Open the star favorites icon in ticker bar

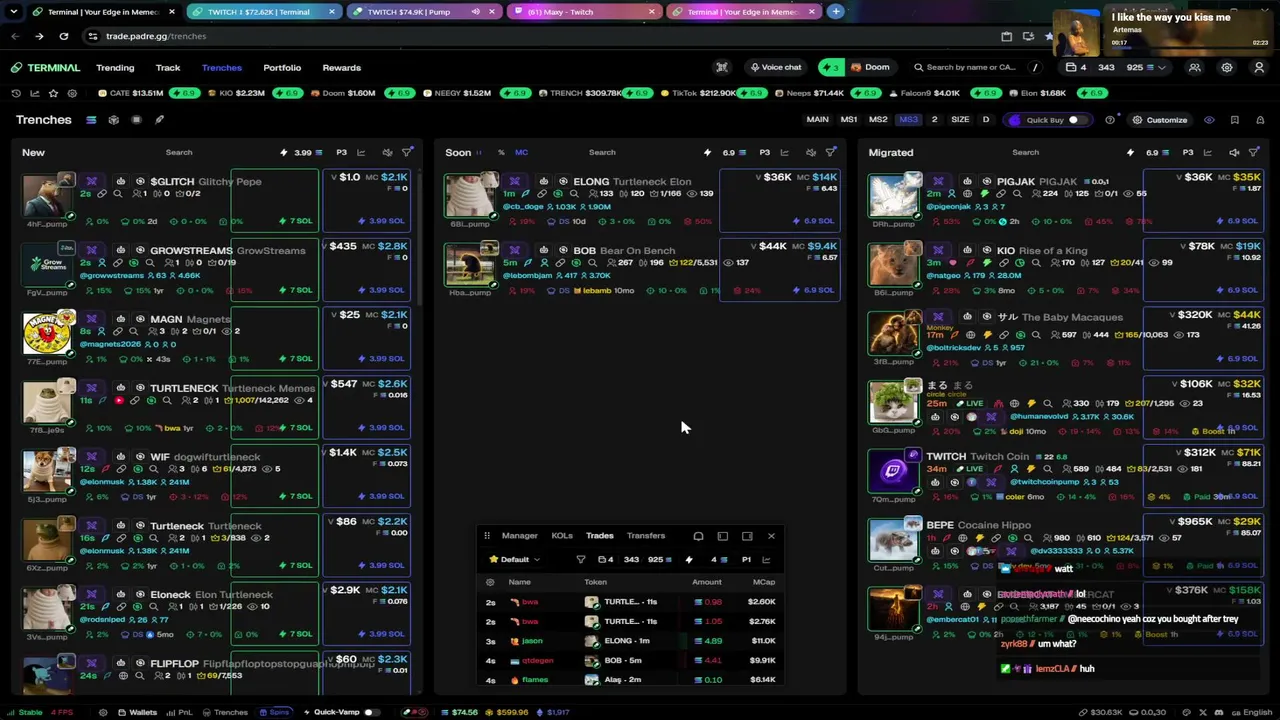pyautogui.click(x=53, y=93)
